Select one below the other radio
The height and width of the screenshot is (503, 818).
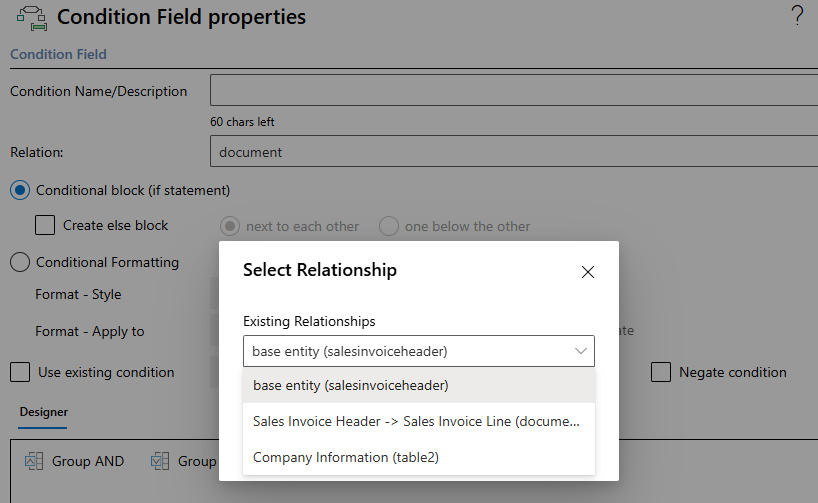pyautogui.click(x=389, y=226)
